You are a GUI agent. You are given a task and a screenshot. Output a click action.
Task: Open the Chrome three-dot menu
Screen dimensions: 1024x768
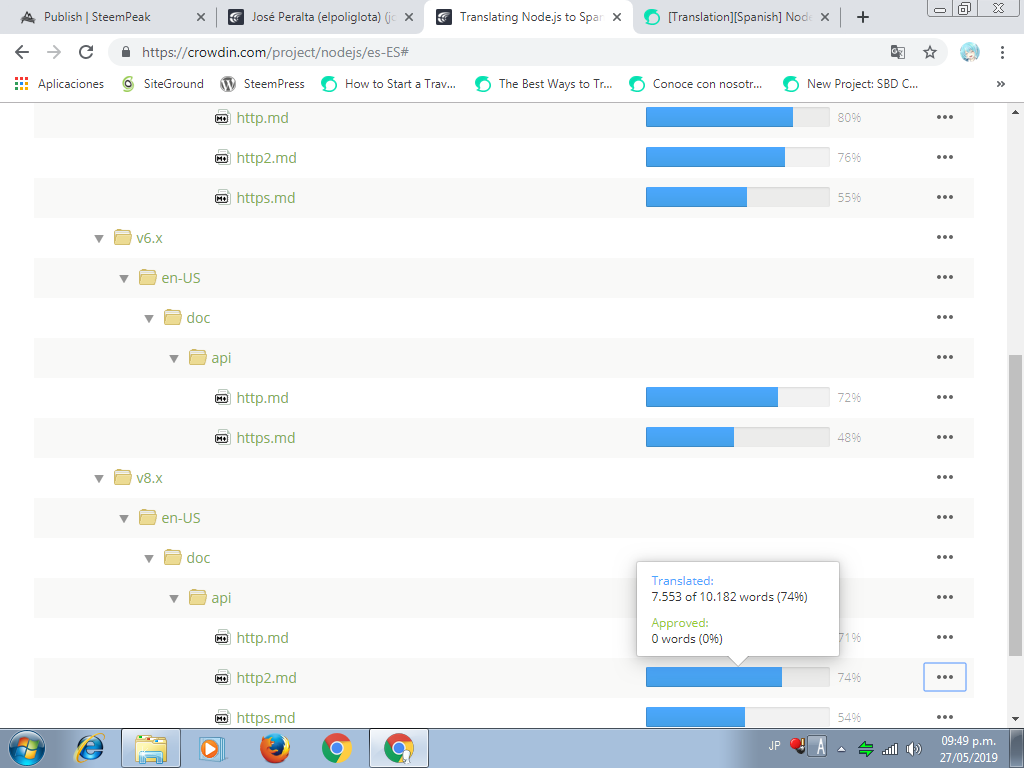(x=1002, y=52)
